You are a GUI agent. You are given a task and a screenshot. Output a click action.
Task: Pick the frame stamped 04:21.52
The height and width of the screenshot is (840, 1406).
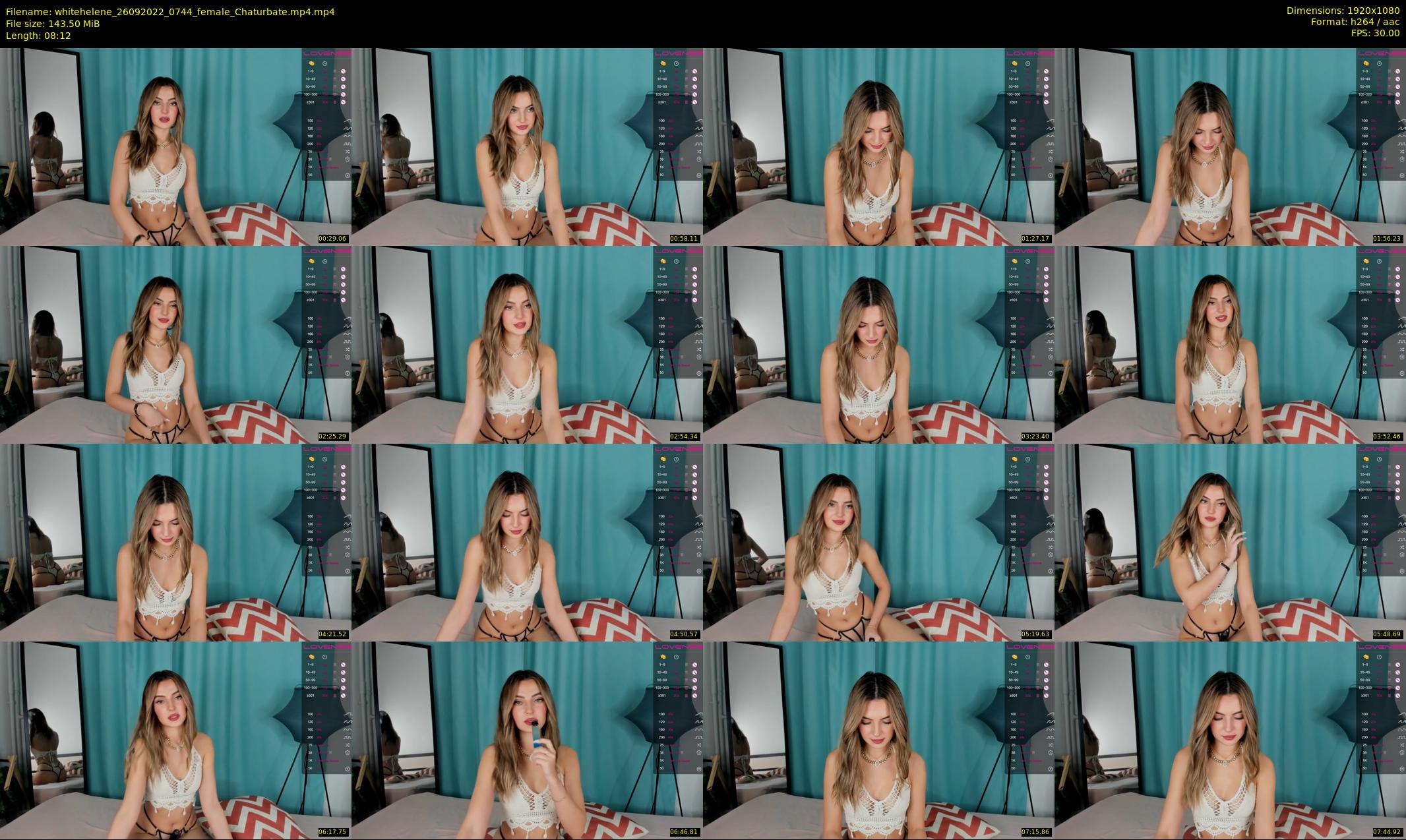(x=175, y=542)
